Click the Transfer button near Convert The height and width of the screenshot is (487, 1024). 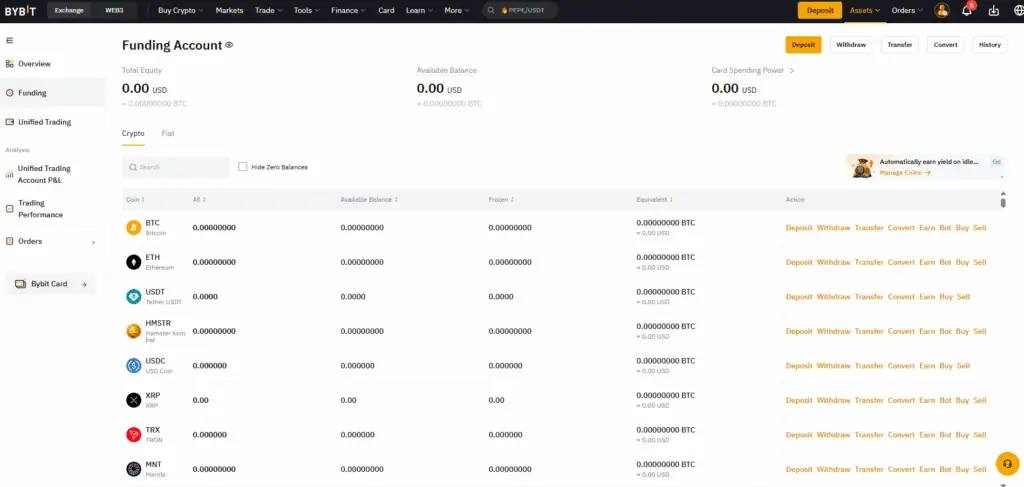tap(900, 45)
